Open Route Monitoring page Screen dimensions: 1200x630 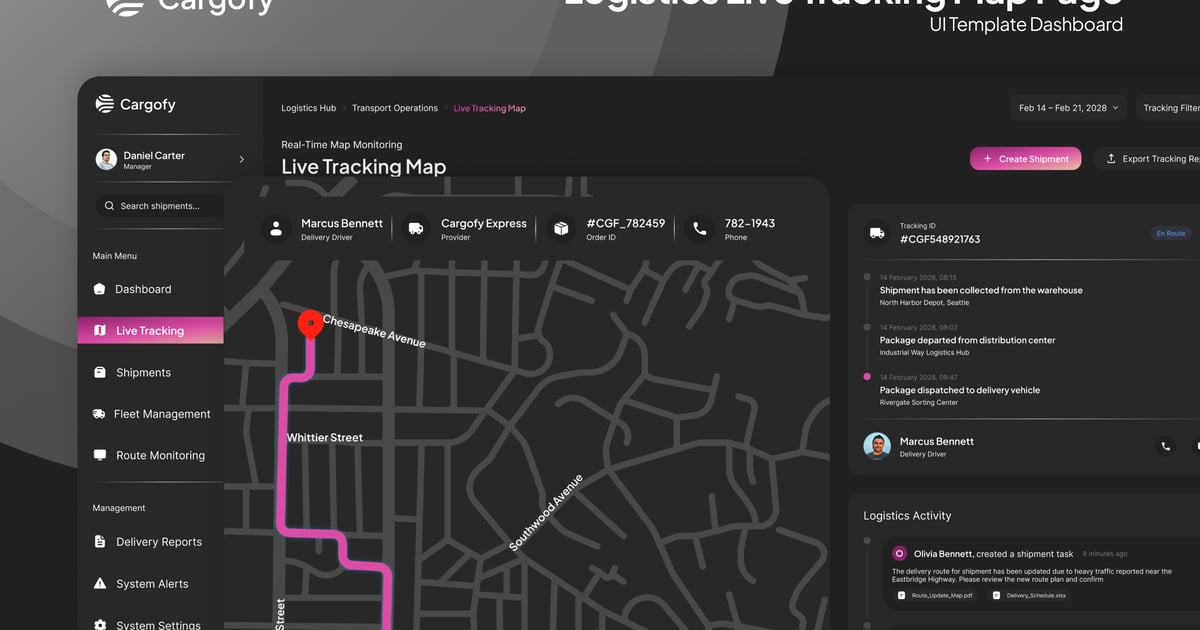(x=160, y=456)
